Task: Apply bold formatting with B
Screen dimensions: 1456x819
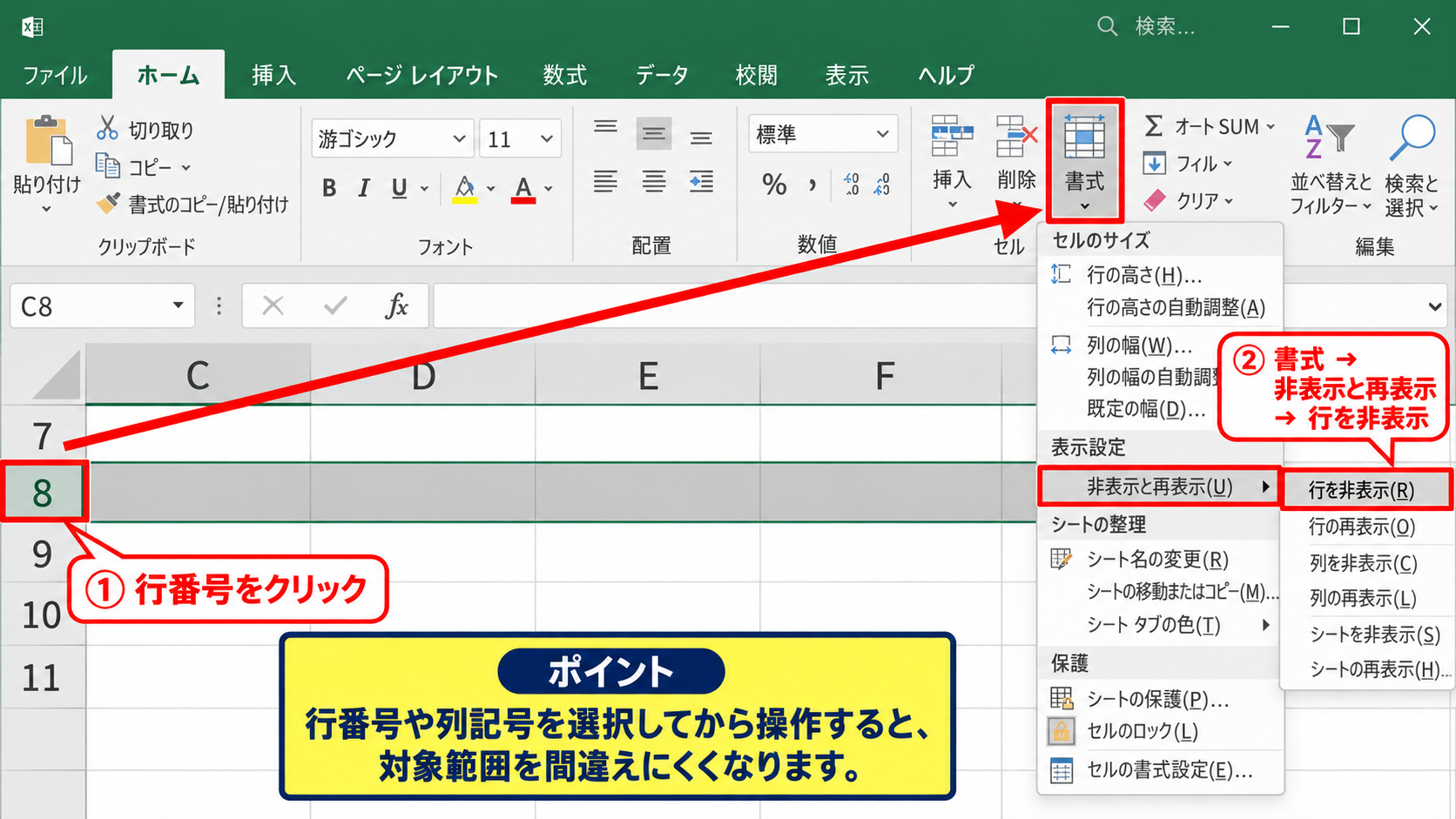Action: pos(329,188)
